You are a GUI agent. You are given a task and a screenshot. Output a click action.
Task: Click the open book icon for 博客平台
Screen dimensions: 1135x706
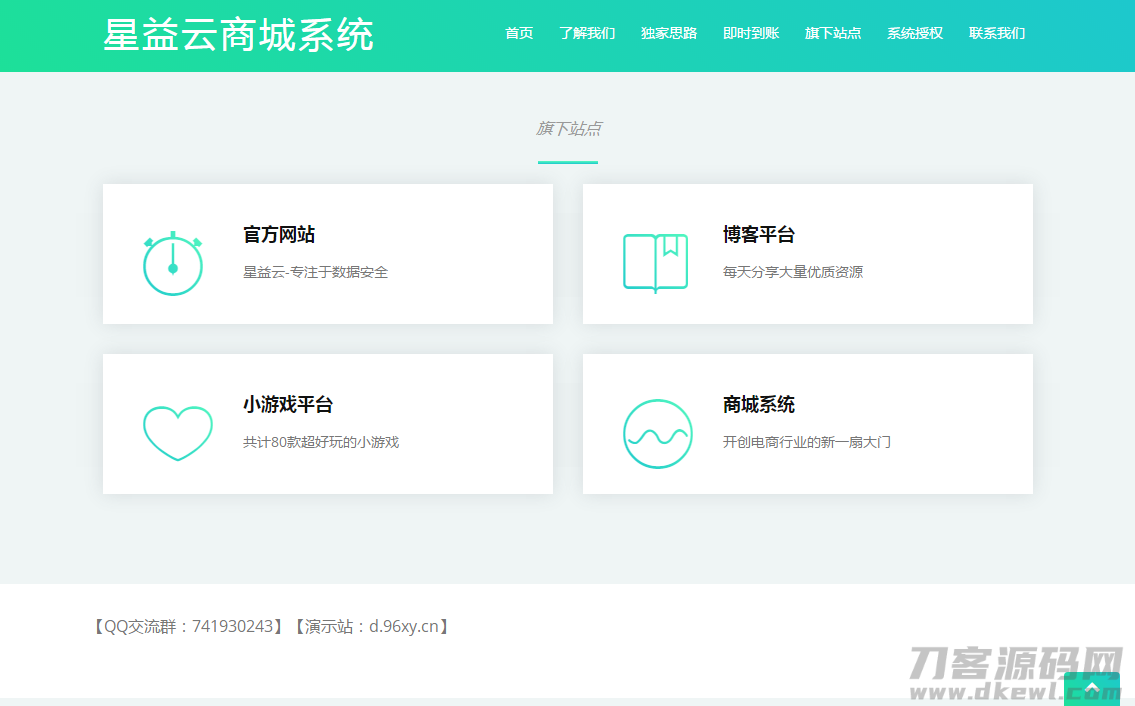(x=655, y=262)
